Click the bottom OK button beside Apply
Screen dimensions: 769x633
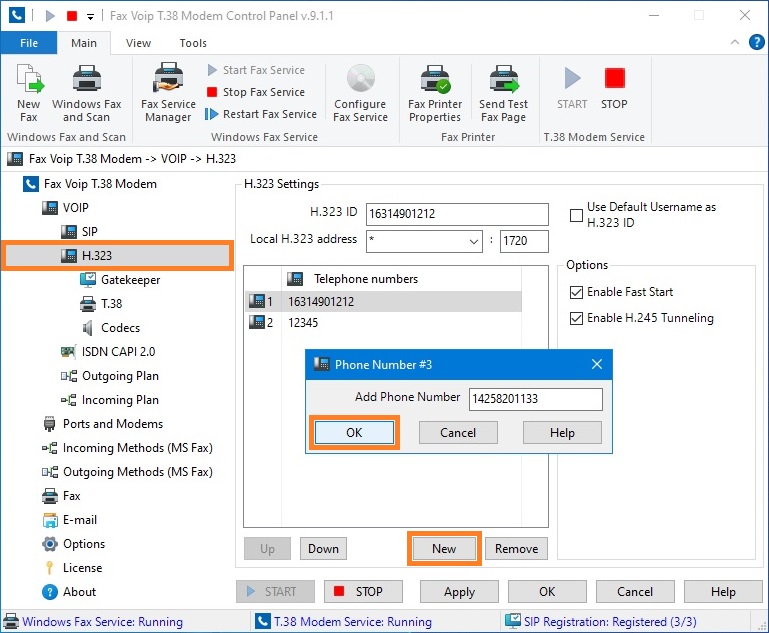[547, 592]
